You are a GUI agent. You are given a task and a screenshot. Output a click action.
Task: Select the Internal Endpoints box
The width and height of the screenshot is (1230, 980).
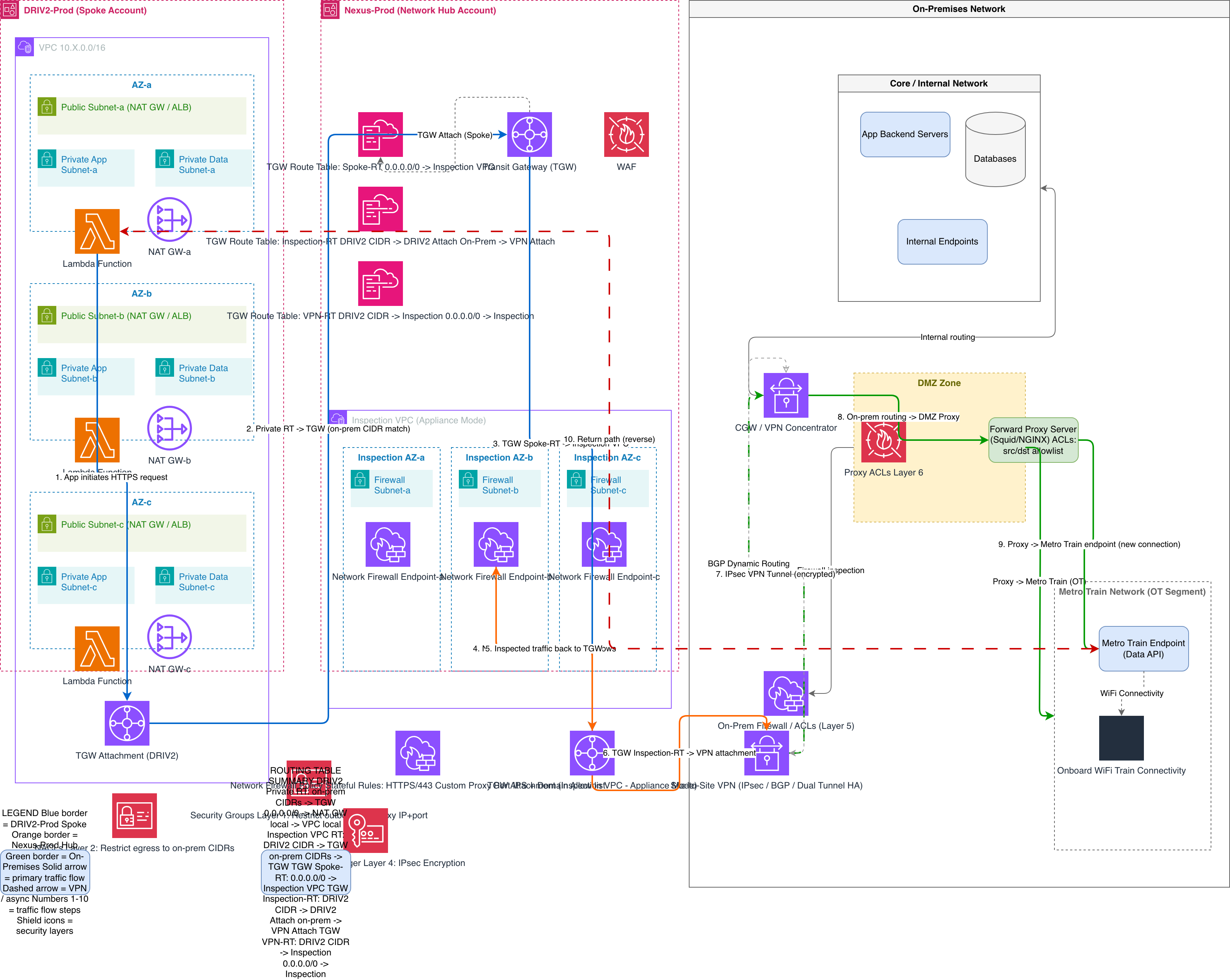[943, 242]
